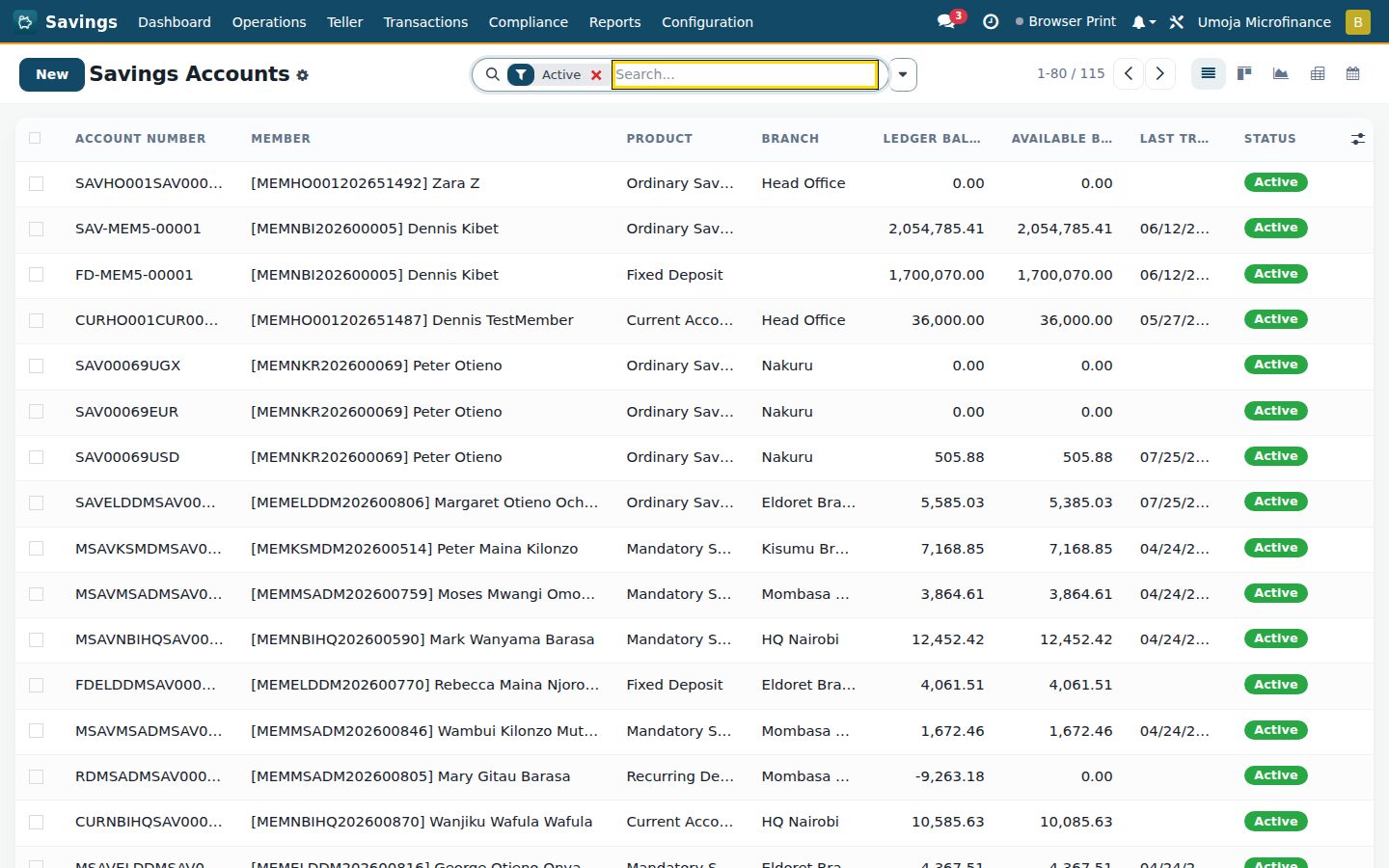Open account FD-MEM5-00001
1389x868 pixels.
coord(134,275)
